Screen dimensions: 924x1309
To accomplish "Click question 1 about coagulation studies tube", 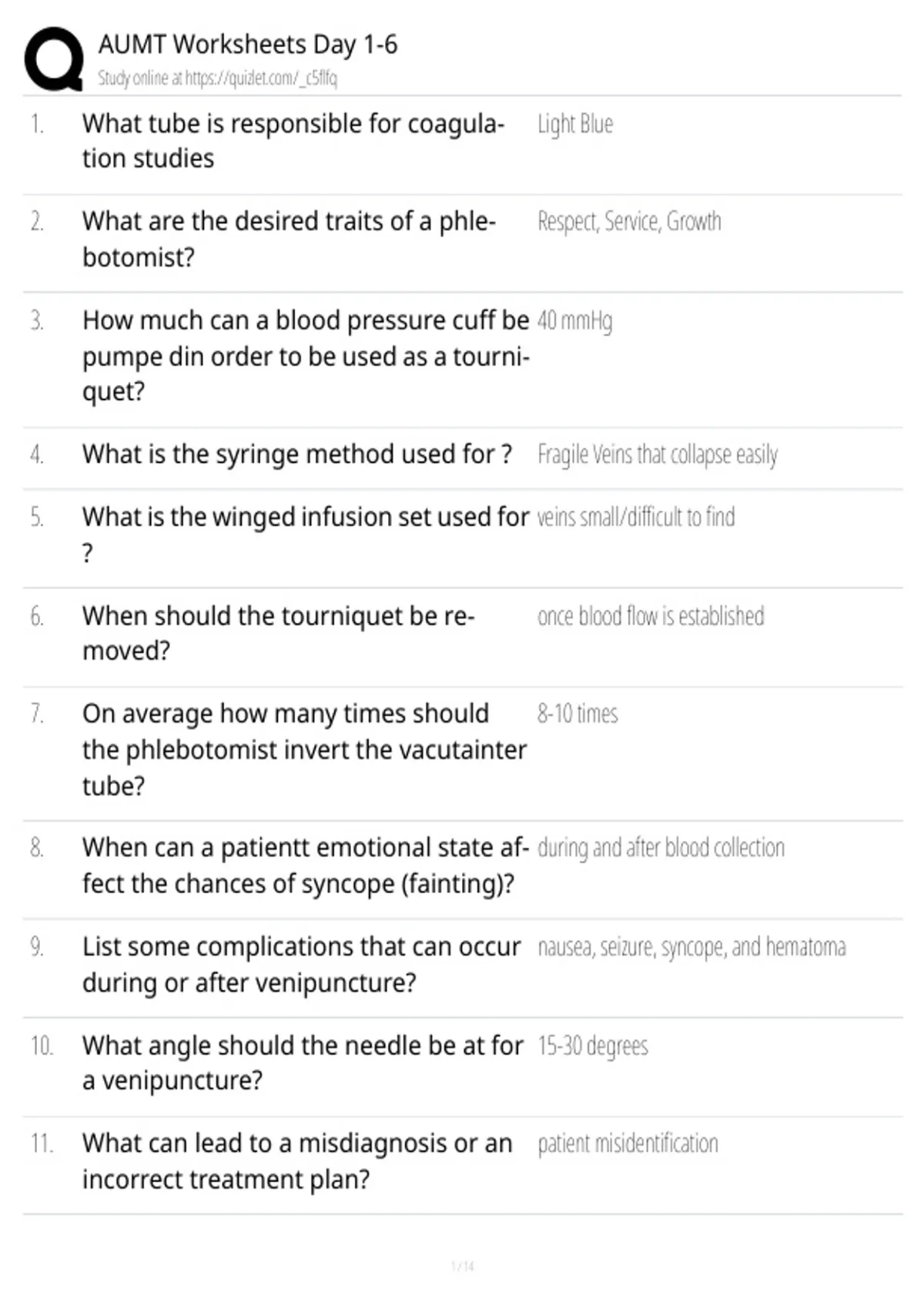I will pos(293,141).
